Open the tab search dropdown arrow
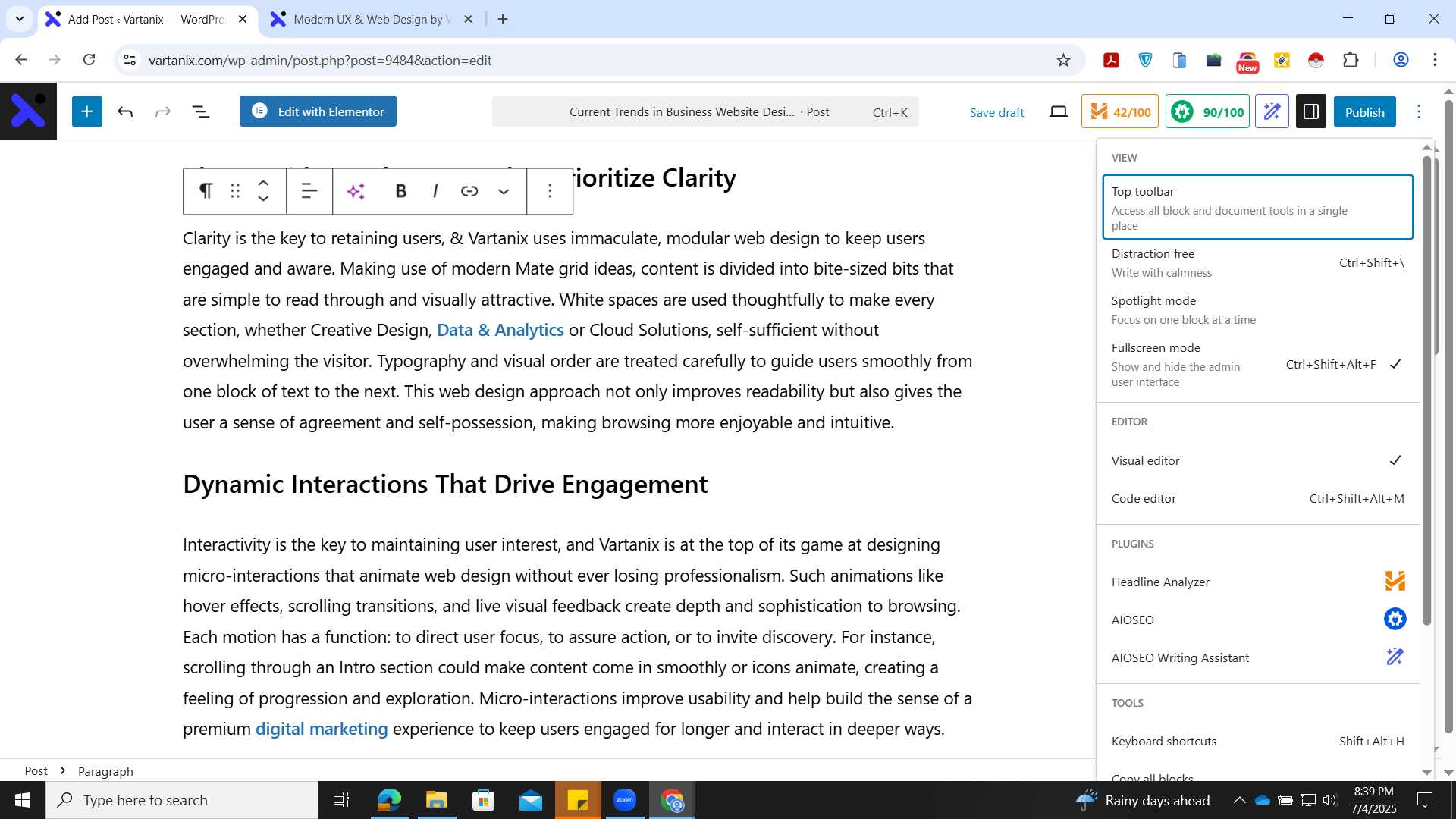1456x819 pixels. (20, 19)
